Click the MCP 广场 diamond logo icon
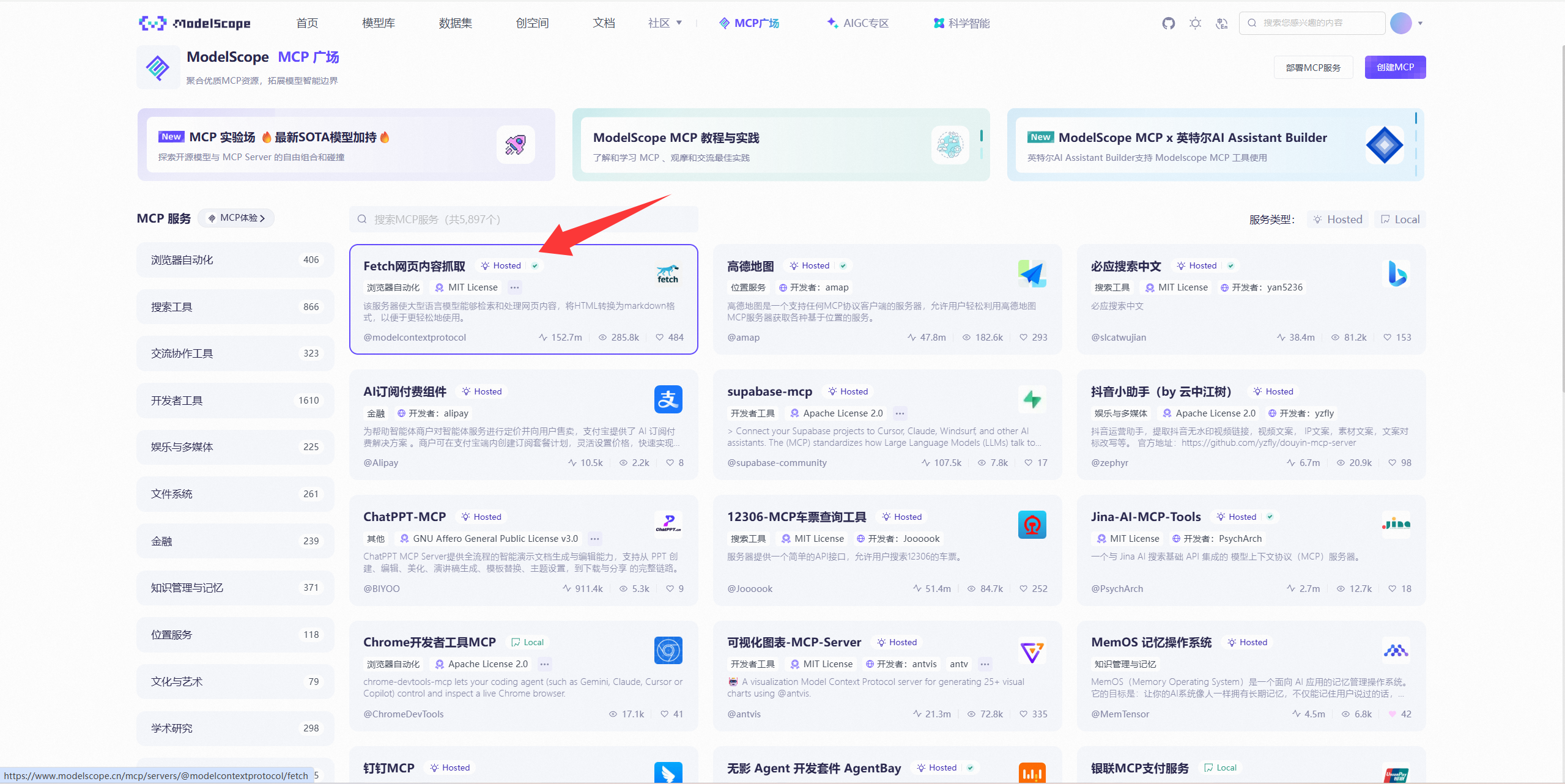Image resolution: width=1565 pixels, height=784 pixels. 158,67
